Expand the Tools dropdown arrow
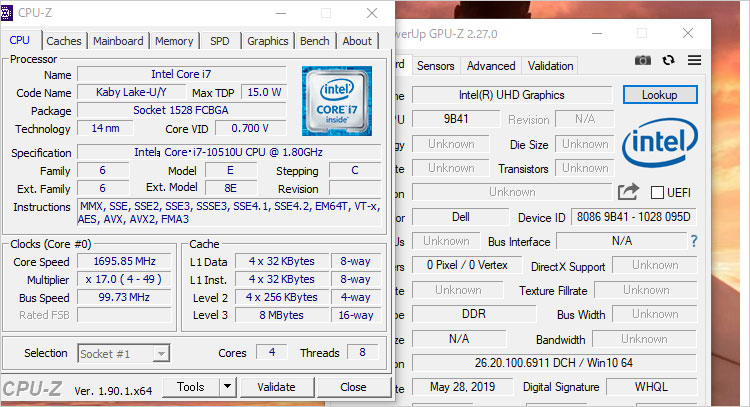The width and height of the screenshot is (750, 407). pos(228,386)
